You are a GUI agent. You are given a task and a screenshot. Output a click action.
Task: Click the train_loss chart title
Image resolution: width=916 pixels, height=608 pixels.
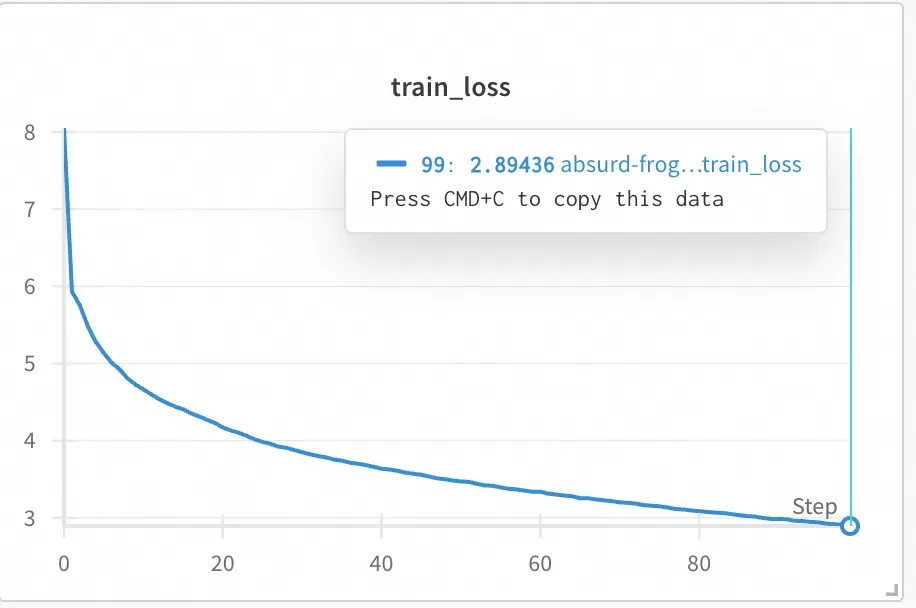pyautogui.click(x=450, y=88)
